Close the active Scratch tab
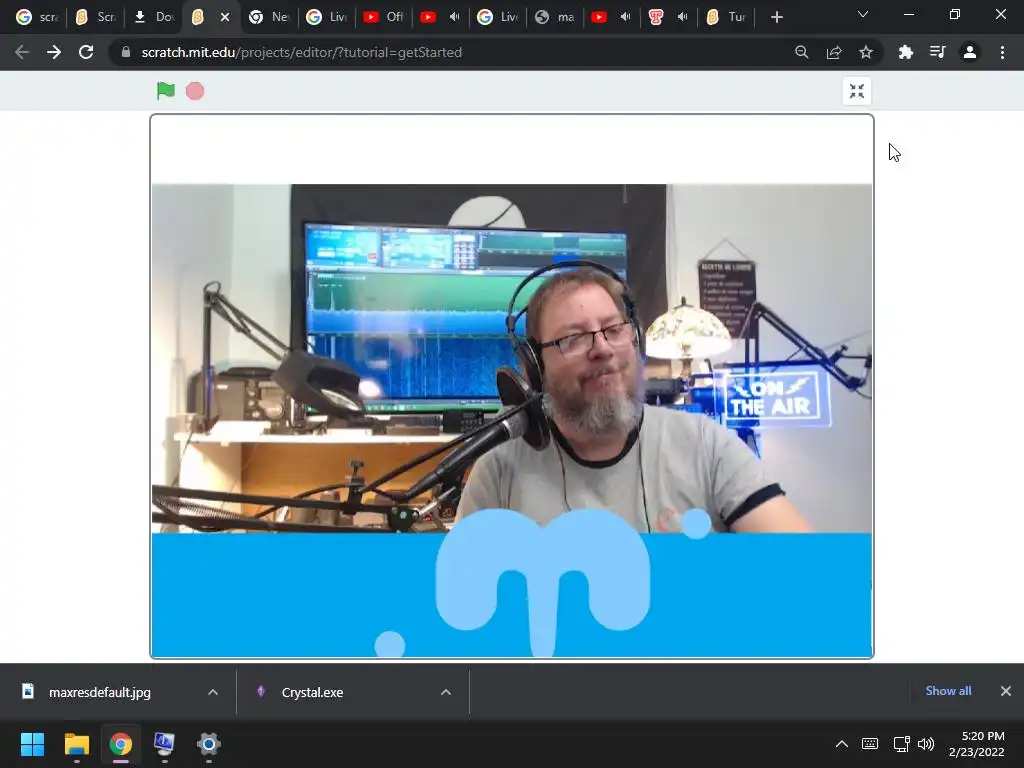1024x768 pixels. pyautogui.click(x=225, y=17)
